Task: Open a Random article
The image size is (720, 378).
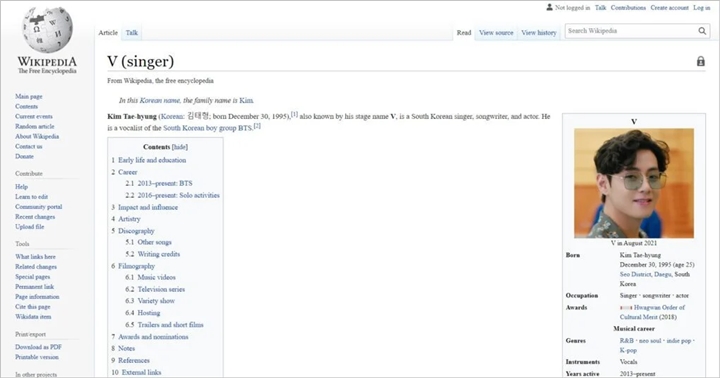Action: 35,126
